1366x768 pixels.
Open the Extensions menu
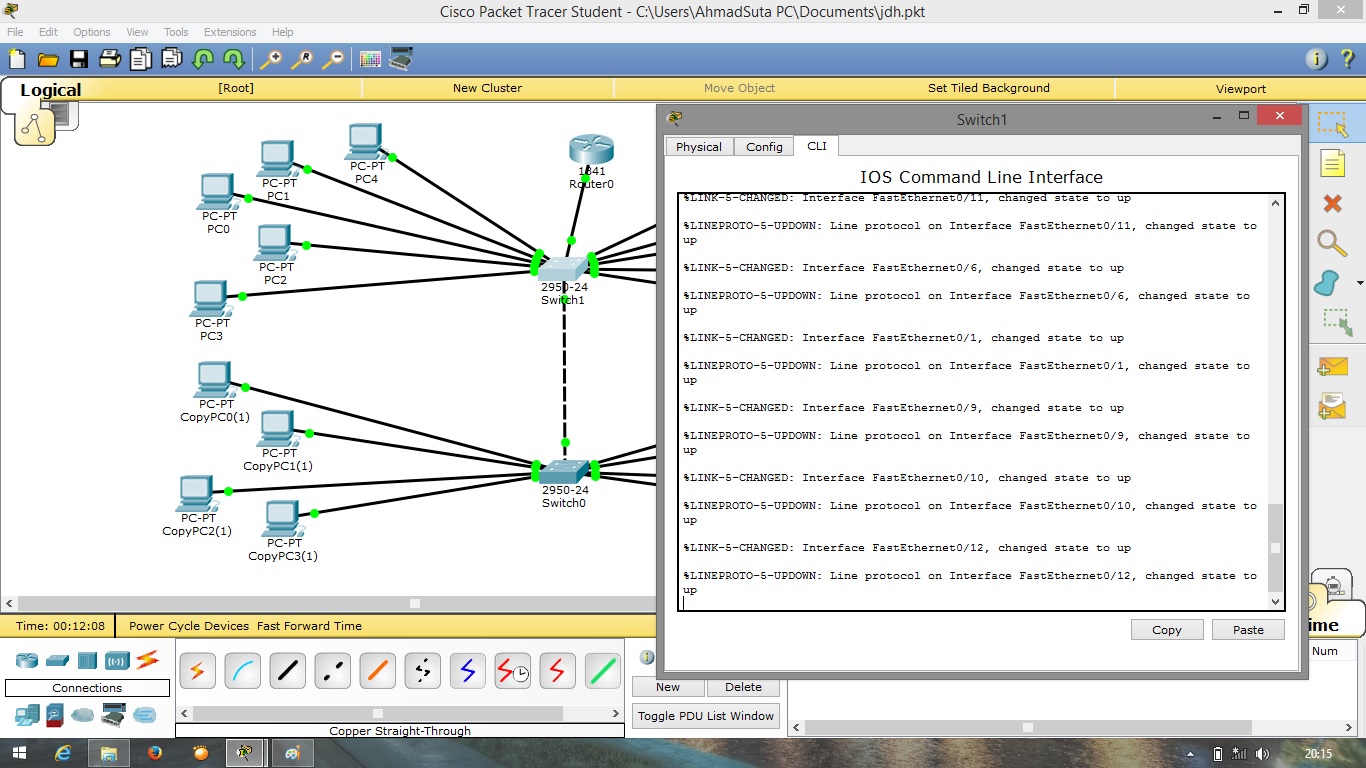coord(230,32)
